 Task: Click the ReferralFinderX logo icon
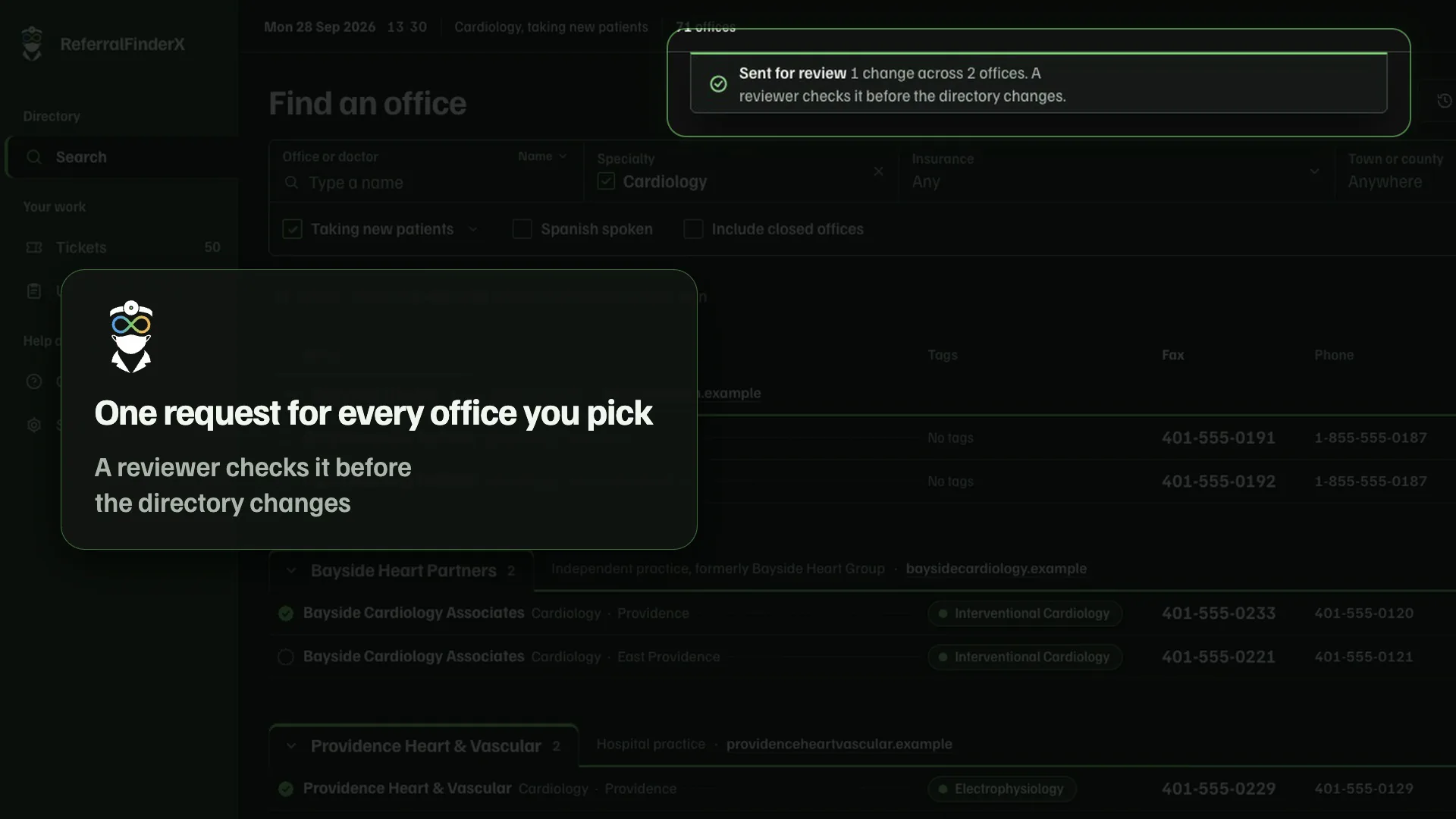(32, 43)
